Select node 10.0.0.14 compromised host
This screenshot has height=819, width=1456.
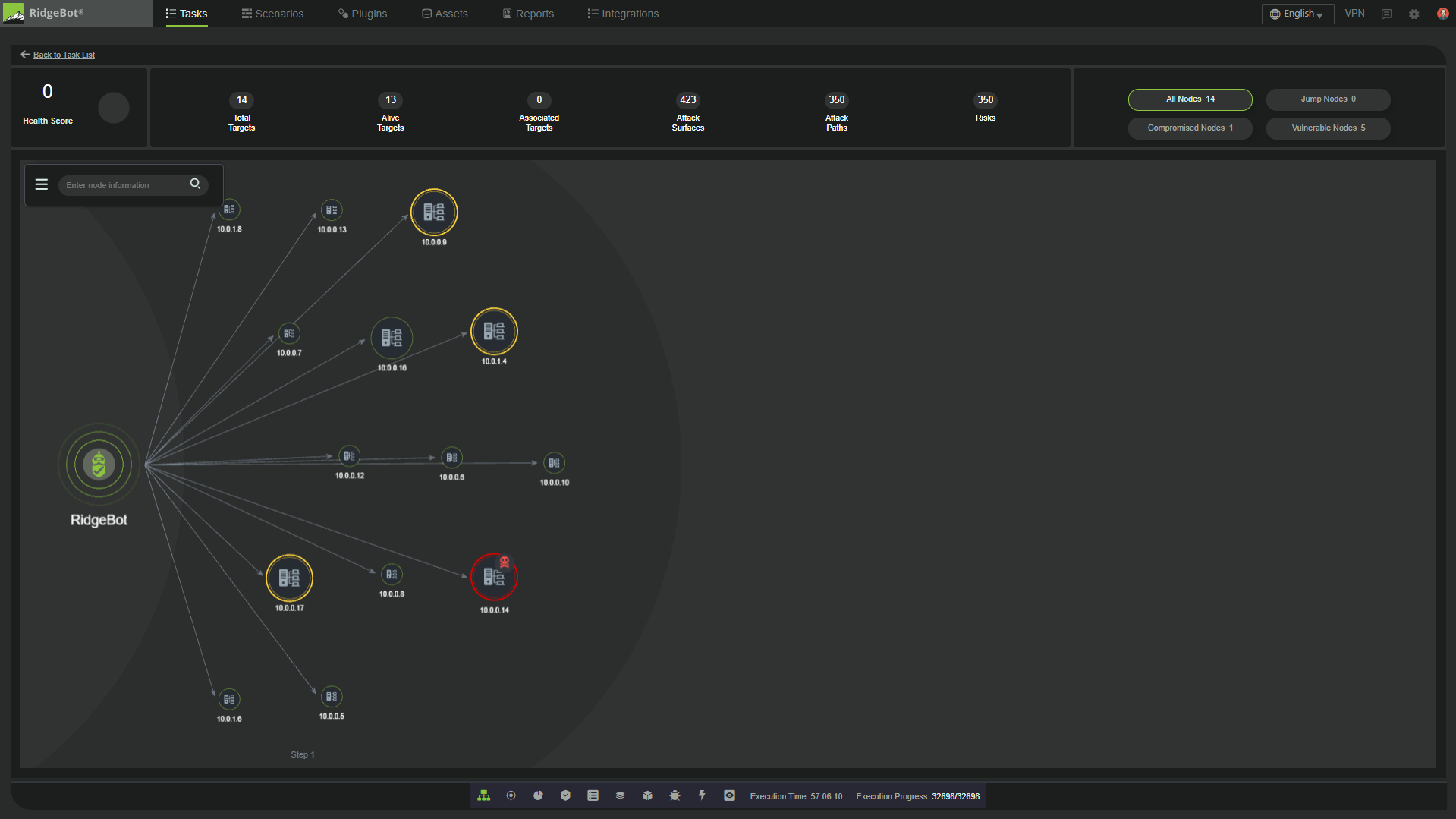(x=494, y=577)
